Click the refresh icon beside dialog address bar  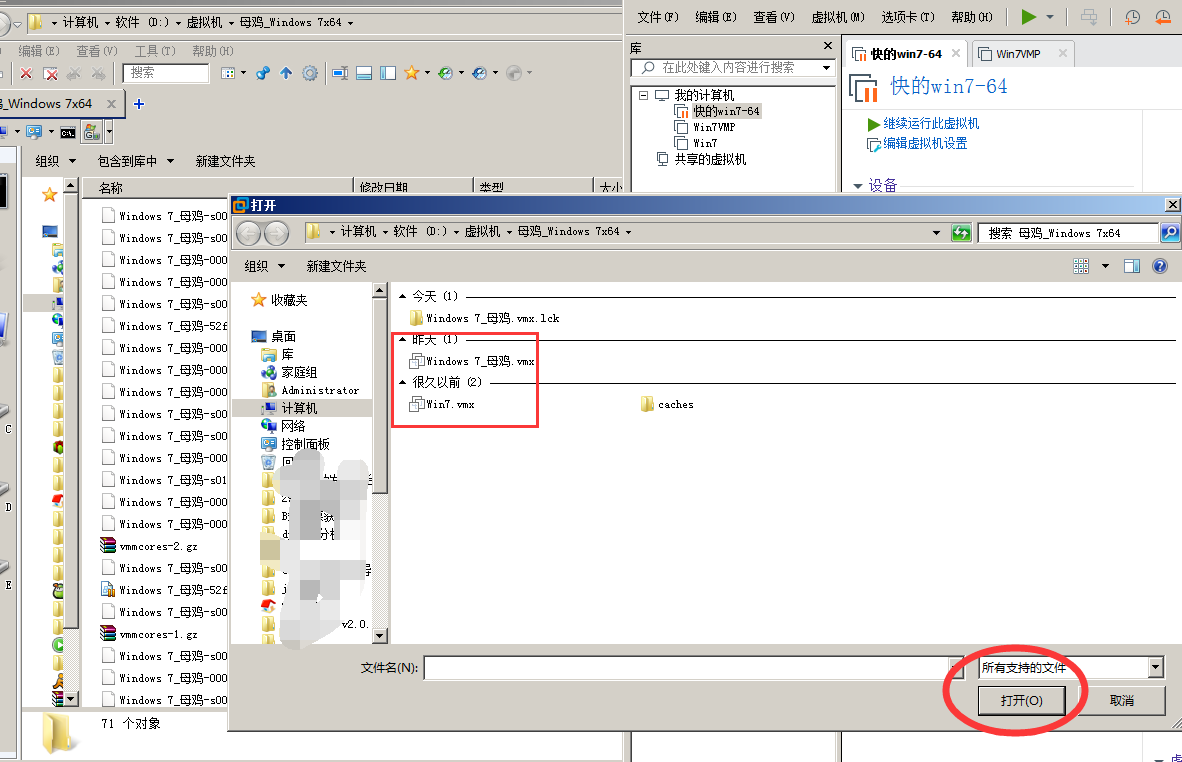pyautogui.click(x=961, y=233)
